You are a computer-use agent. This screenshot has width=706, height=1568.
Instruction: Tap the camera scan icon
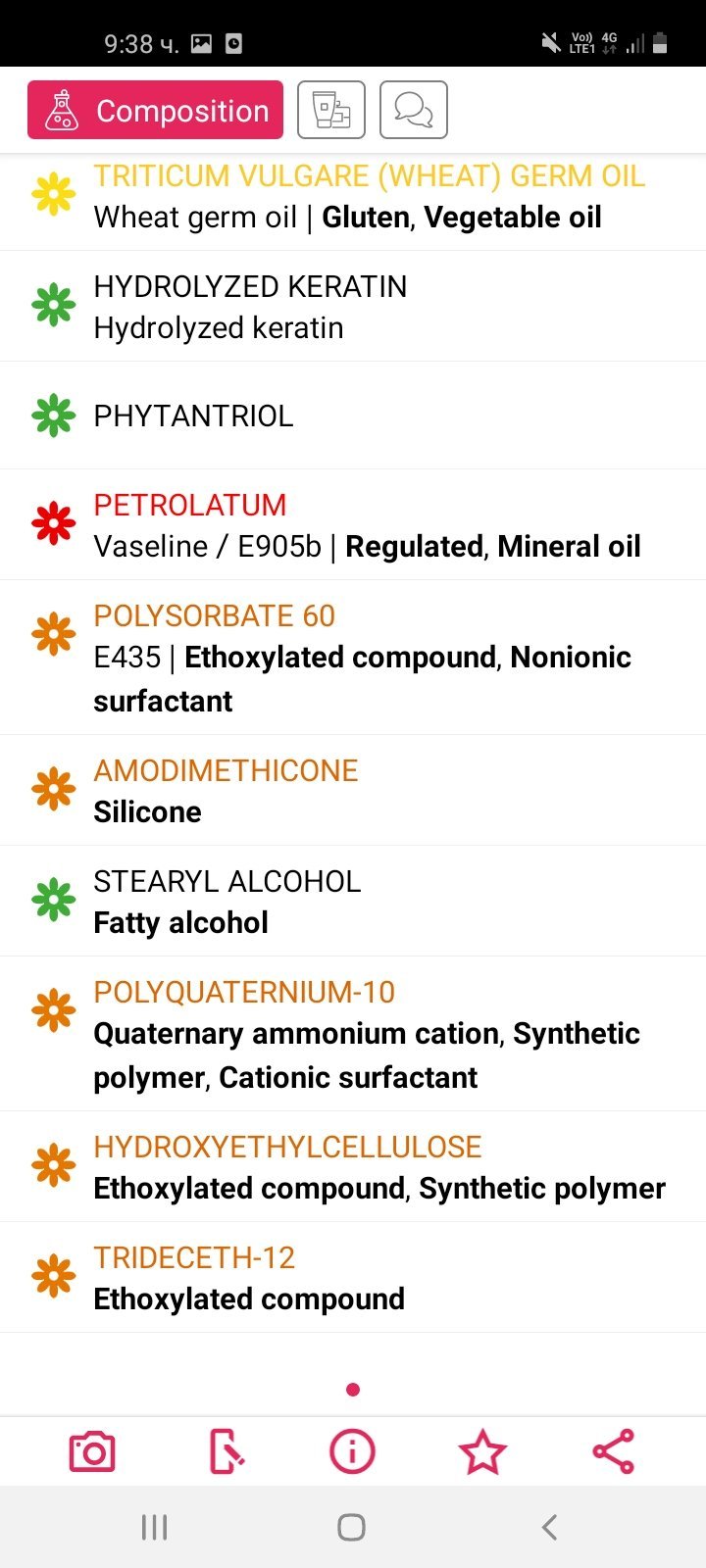coord(92,1451)
